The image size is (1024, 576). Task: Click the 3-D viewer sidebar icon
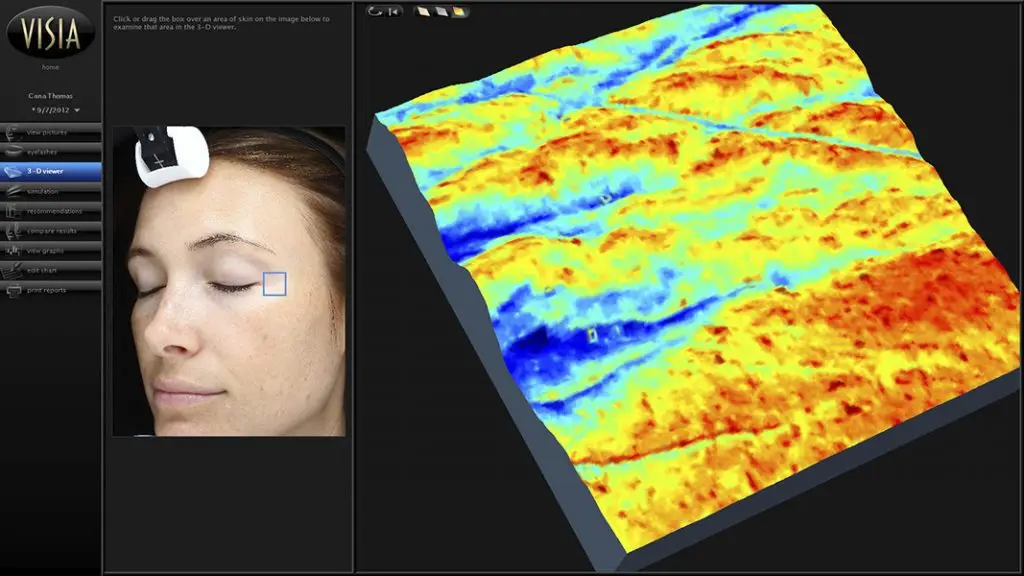[15, 171]
